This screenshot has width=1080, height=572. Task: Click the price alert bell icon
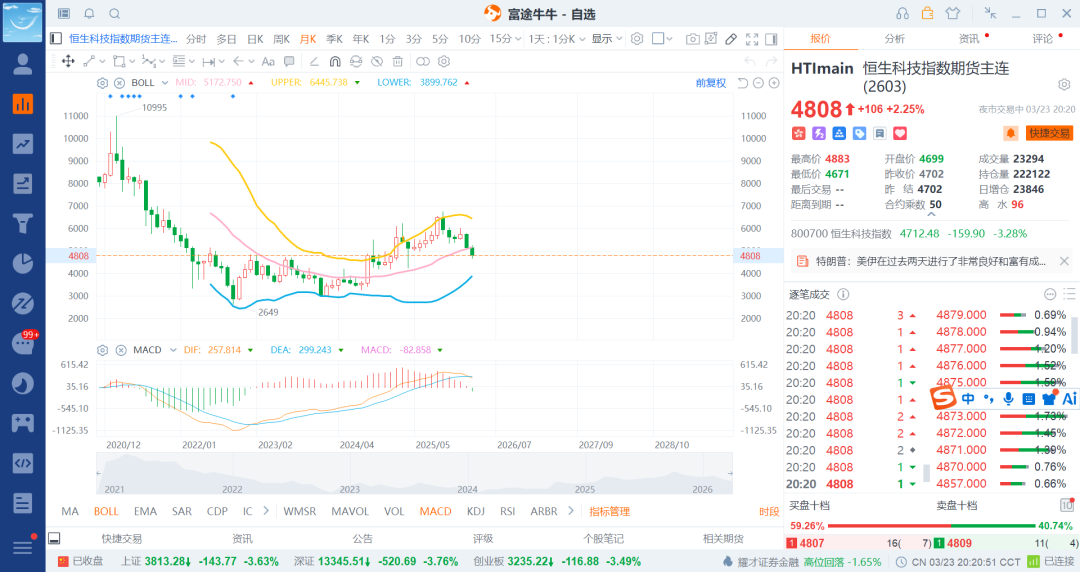pyautogui.click(x=1010, y=133)
